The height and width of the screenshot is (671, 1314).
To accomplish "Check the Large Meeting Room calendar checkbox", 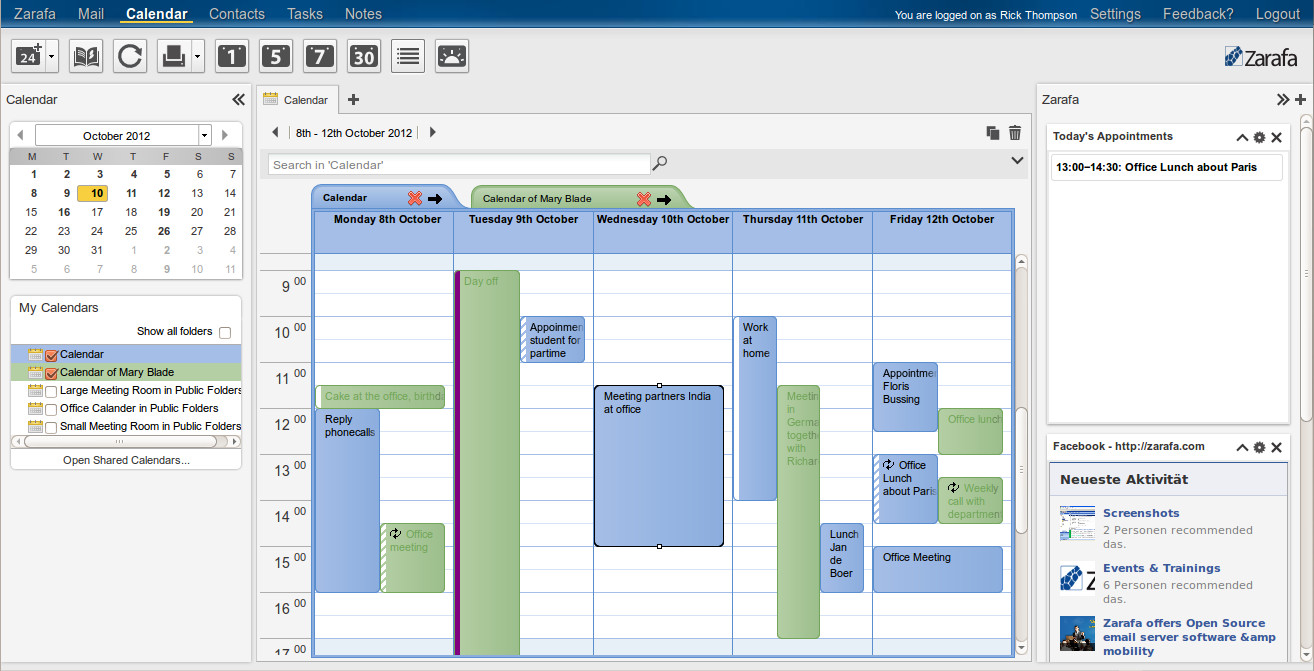I will [x=52, y=391].
